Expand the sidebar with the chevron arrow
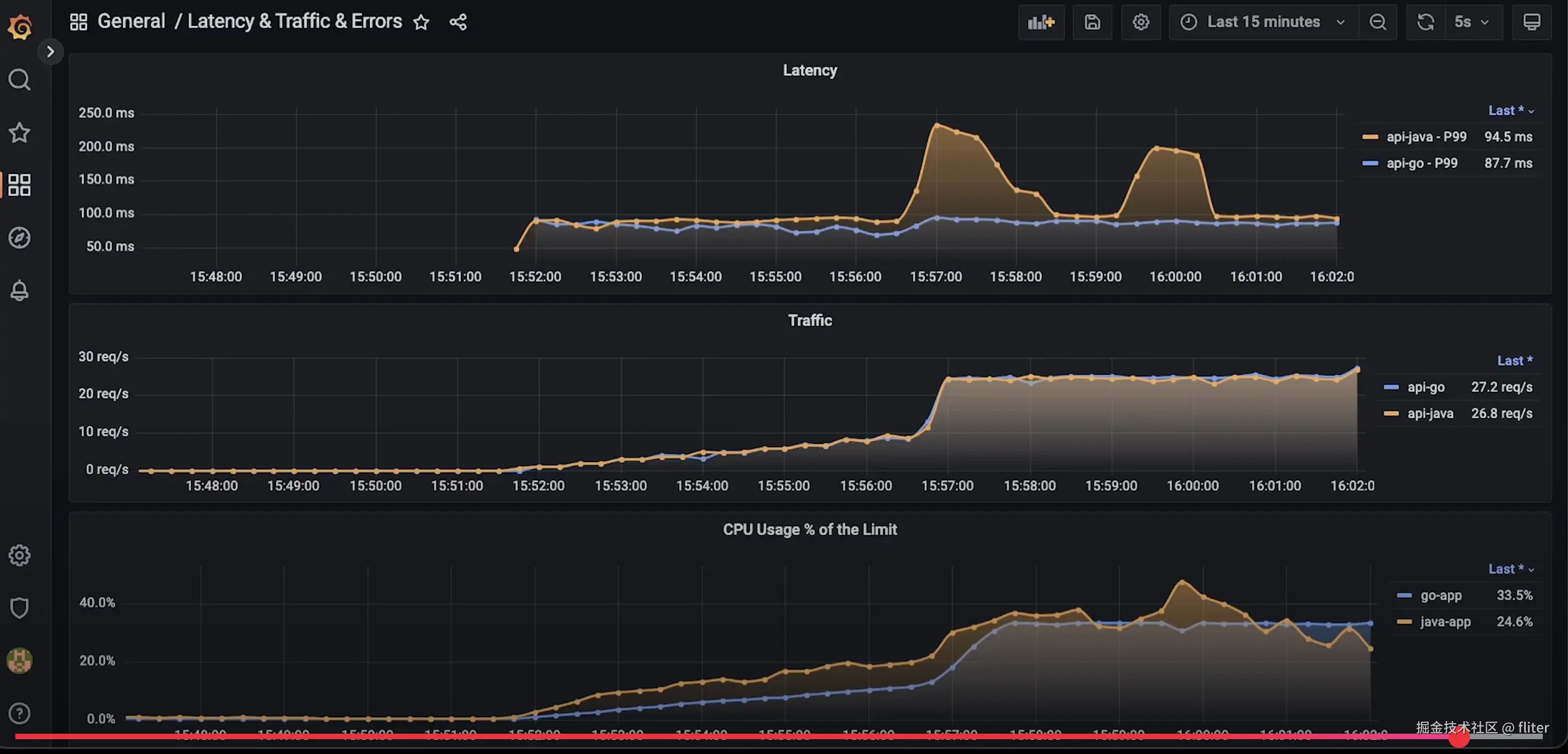Screen dimensions: 1568x754 click(x=50, y=52)
